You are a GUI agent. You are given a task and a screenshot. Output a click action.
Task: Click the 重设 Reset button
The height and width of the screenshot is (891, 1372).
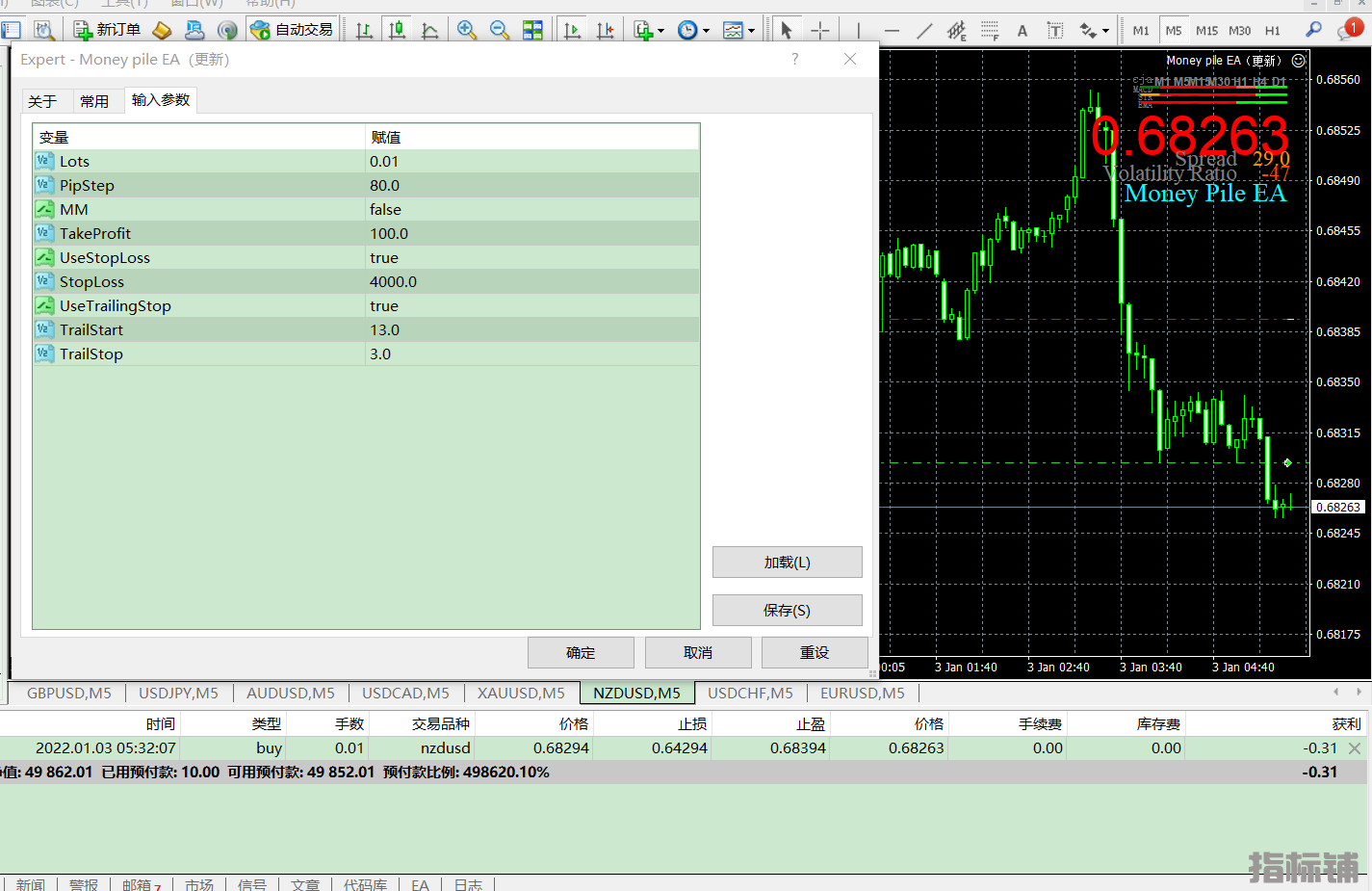click(x=815, y=652)
